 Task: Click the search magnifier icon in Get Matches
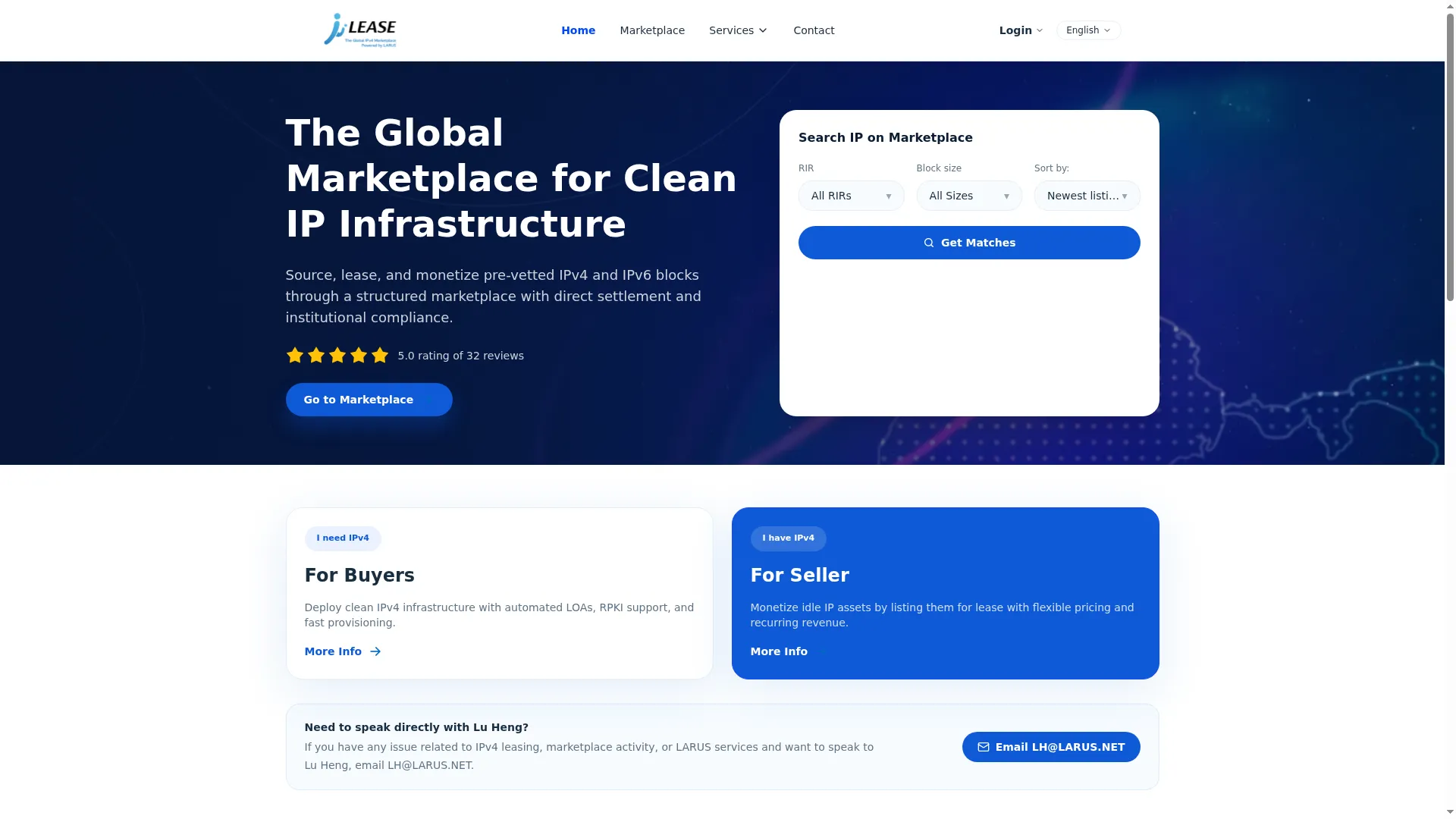click(x=928, y=243)
